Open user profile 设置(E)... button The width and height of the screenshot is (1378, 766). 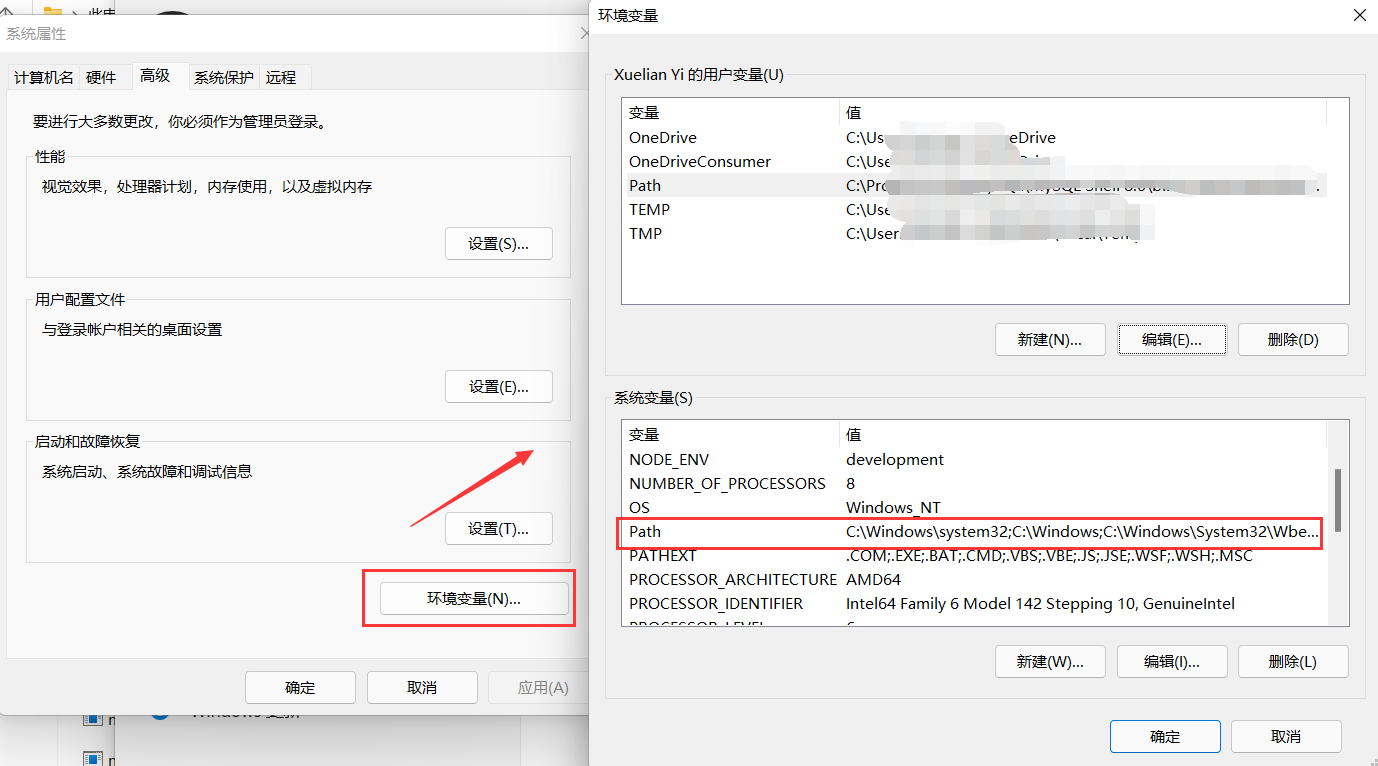click(498, 387)
